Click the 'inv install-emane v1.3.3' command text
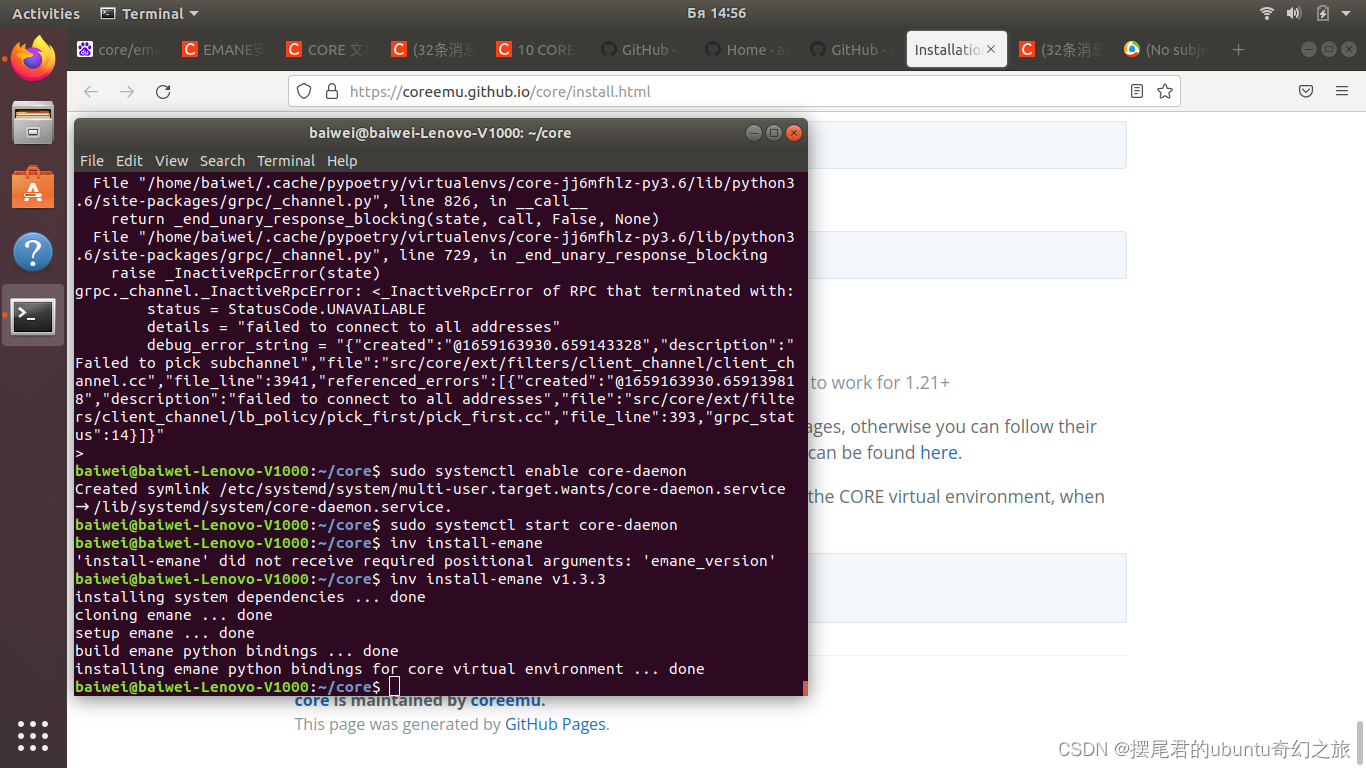 498,579
